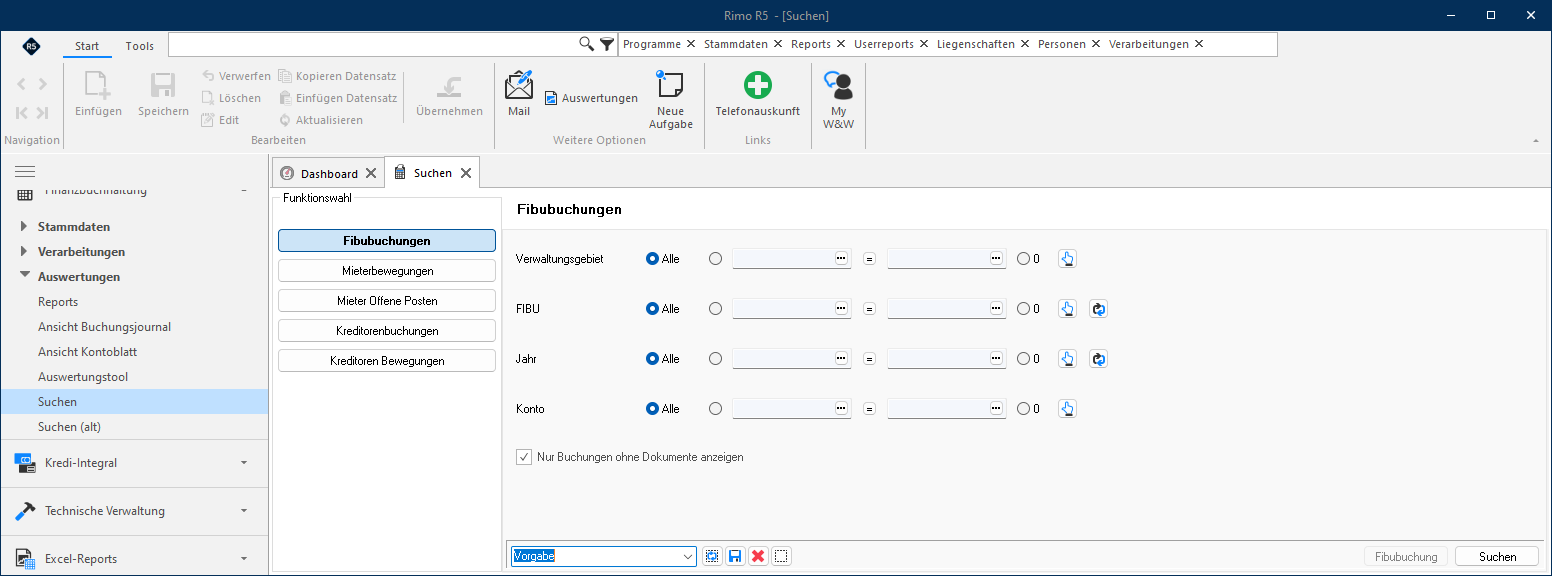Open Ansicht Buchungsjournal in sidebar
The image size is (1552, 576).
coord(104,327)
